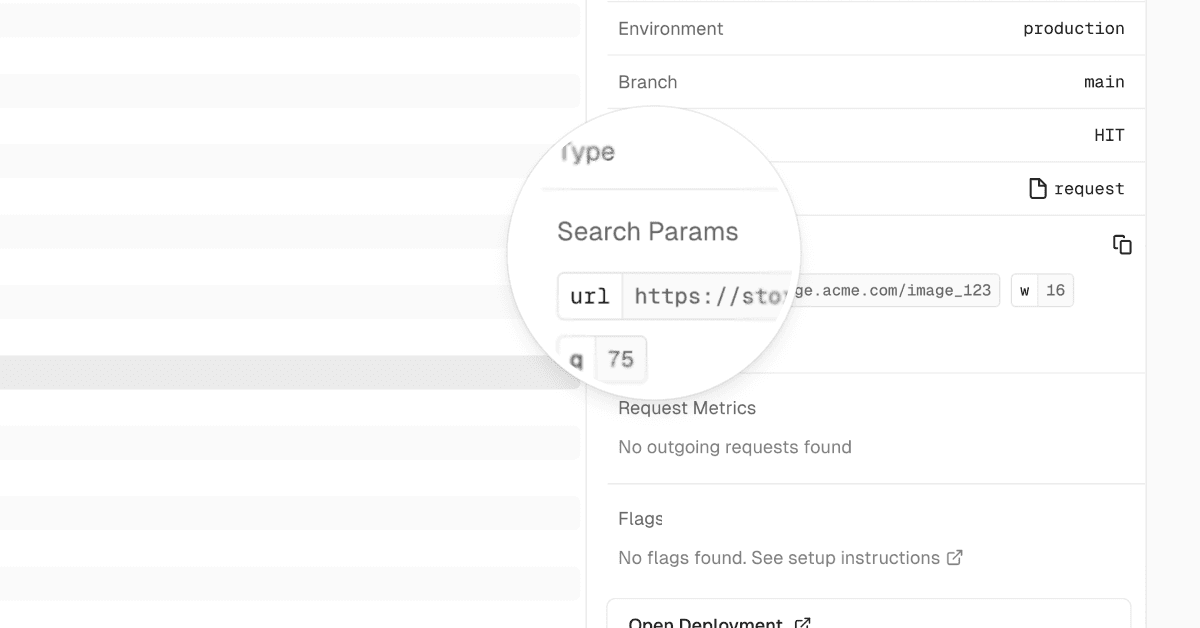
Task: Click the quality value 75
Action: coord(621,360)
